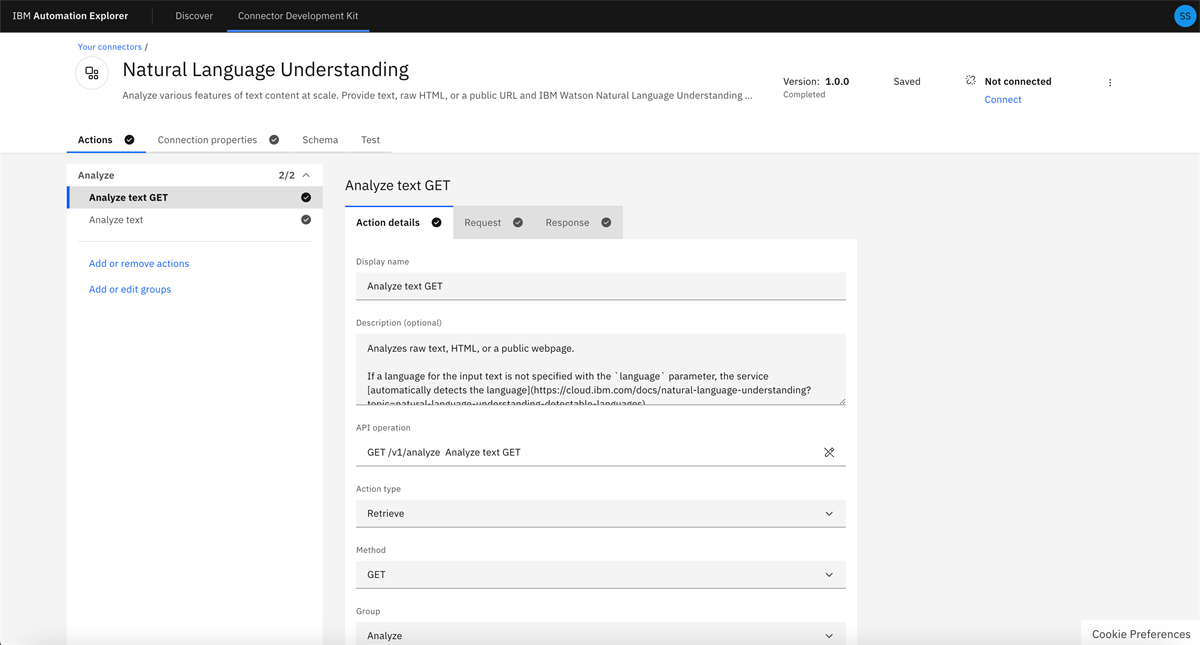
Task: Click the Not connected plug icon
Action: [x=970, y=80]
